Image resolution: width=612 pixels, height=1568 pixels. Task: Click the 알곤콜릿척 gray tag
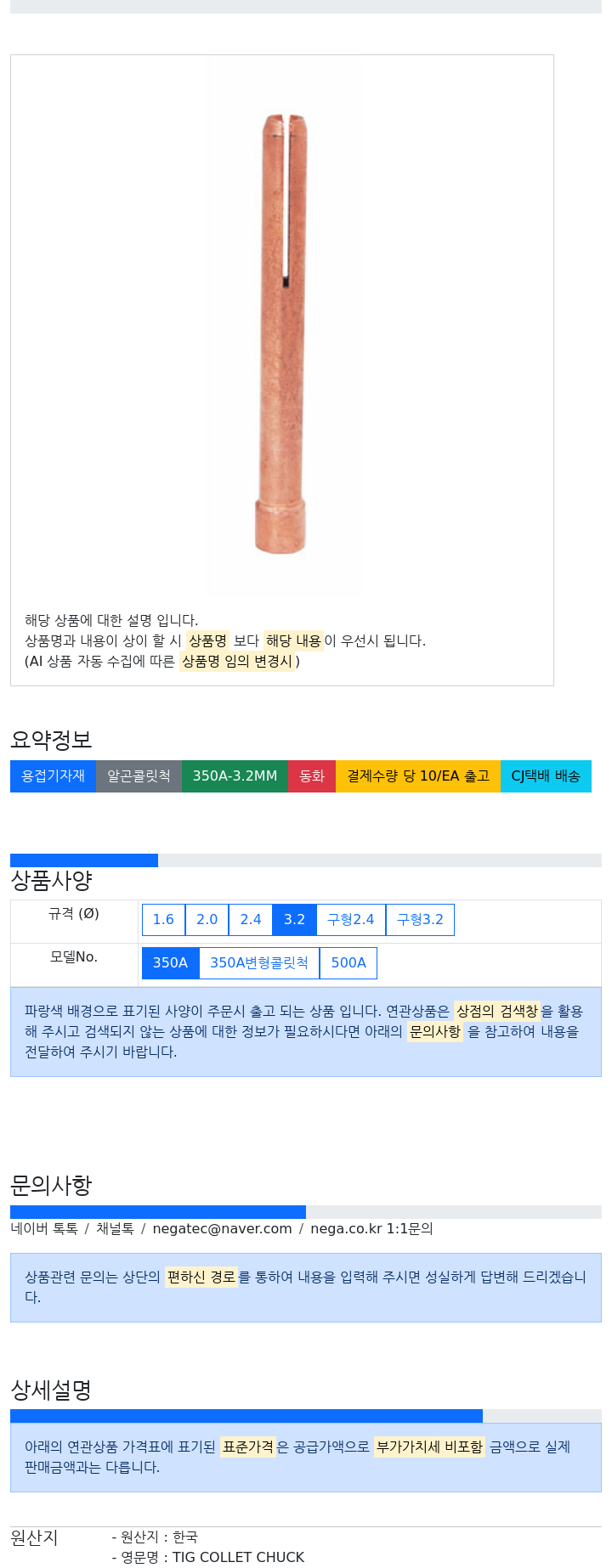[x=139, y=776]
